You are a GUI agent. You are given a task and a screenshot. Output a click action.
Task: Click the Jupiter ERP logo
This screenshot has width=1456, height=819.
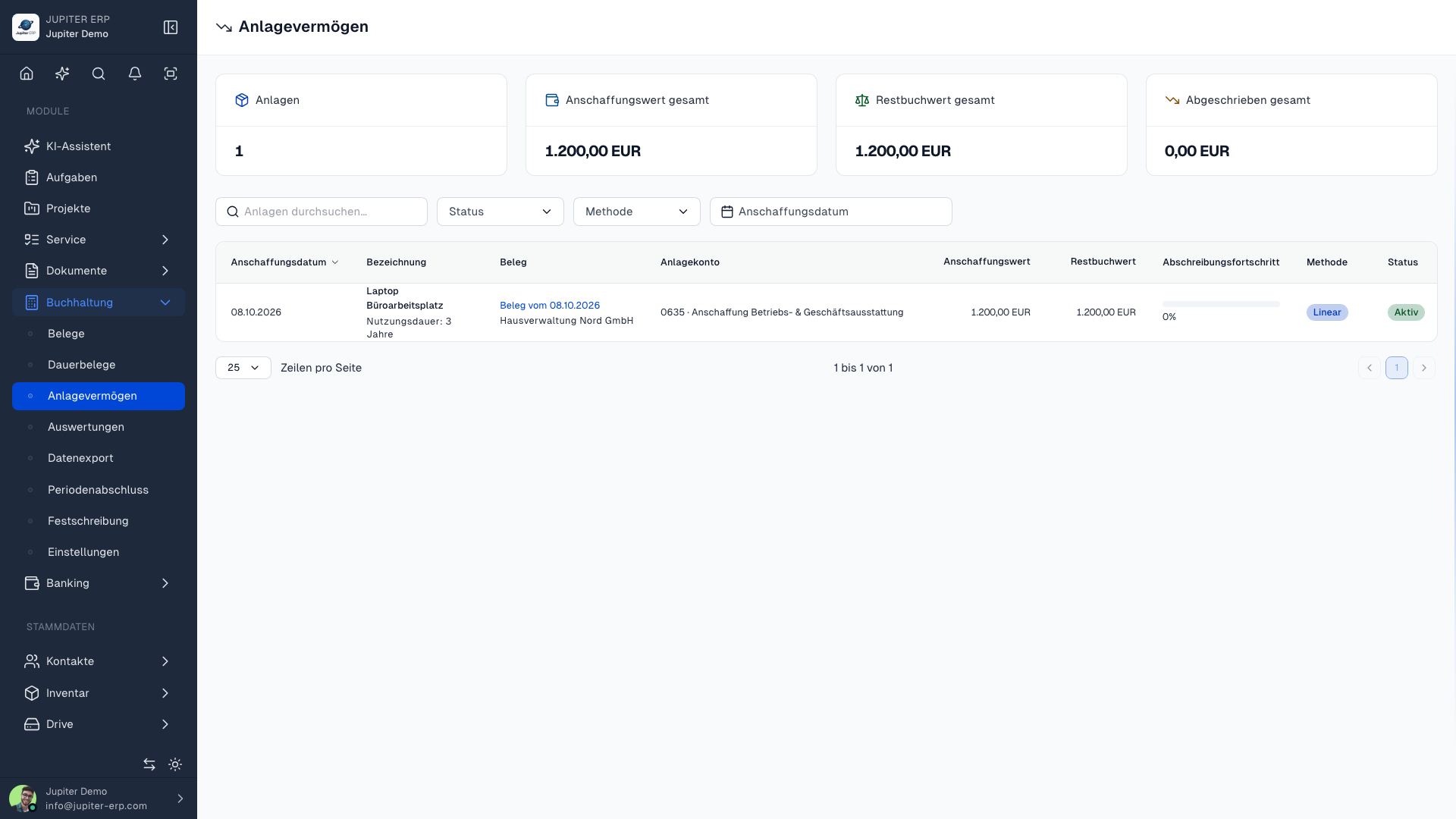(26, 27)
